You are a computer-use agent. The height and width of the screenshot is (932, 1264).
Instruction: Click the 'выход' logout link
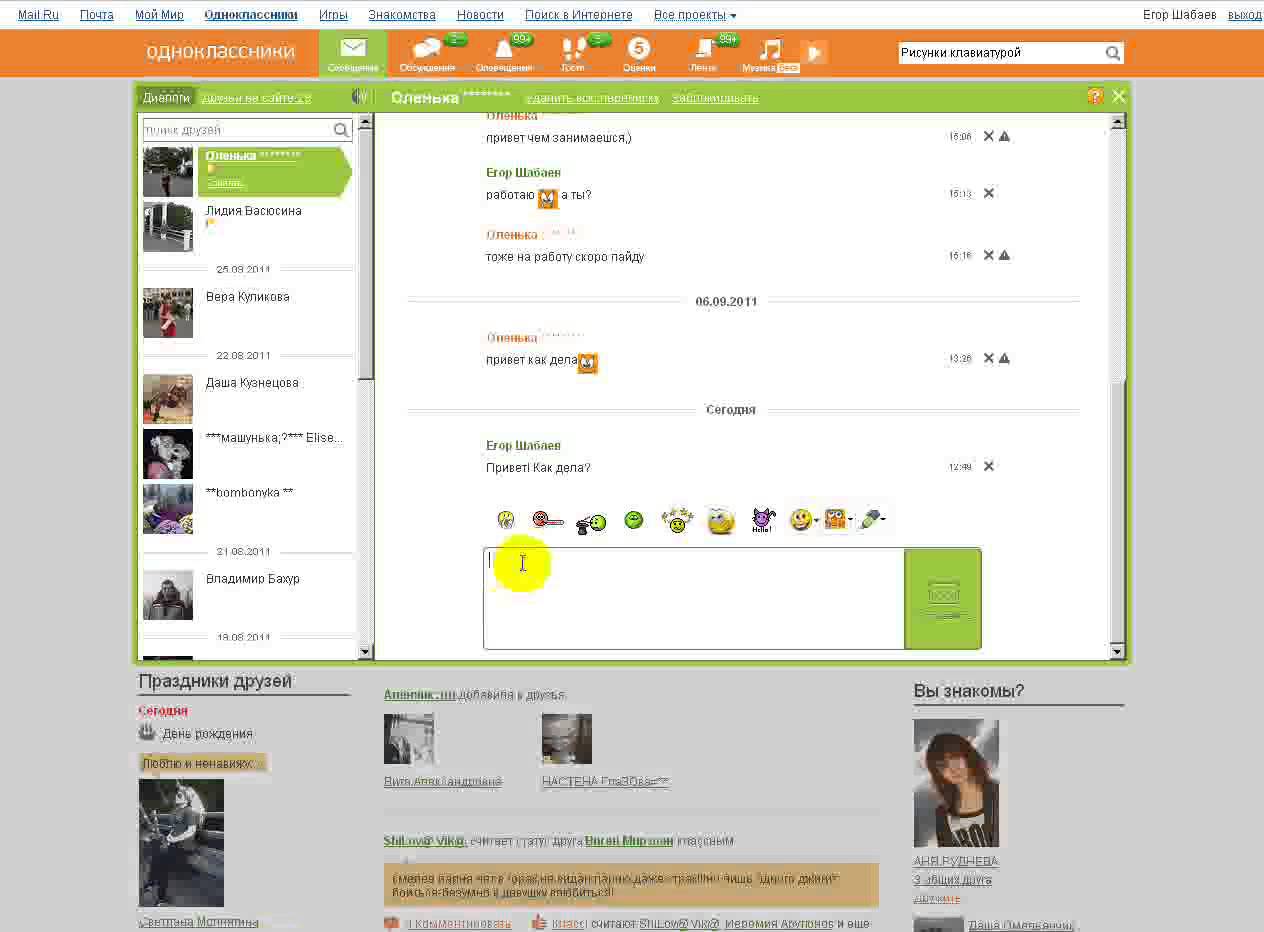pyautogui.click(x=1245, y=15)
